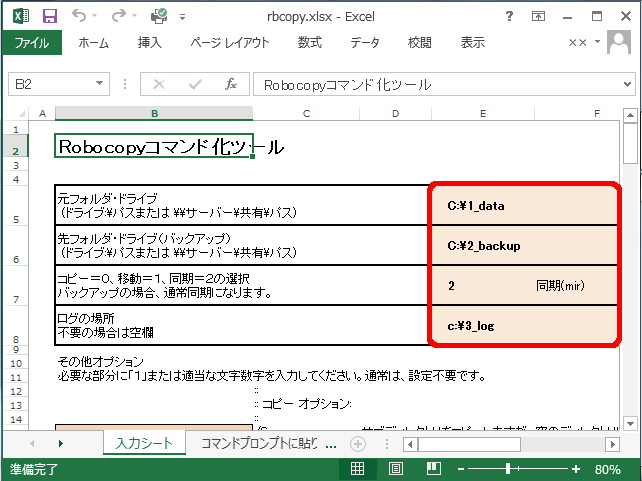Switch to Page Layout view icon
The image size is (642, 481).
[x=395, y=469]
